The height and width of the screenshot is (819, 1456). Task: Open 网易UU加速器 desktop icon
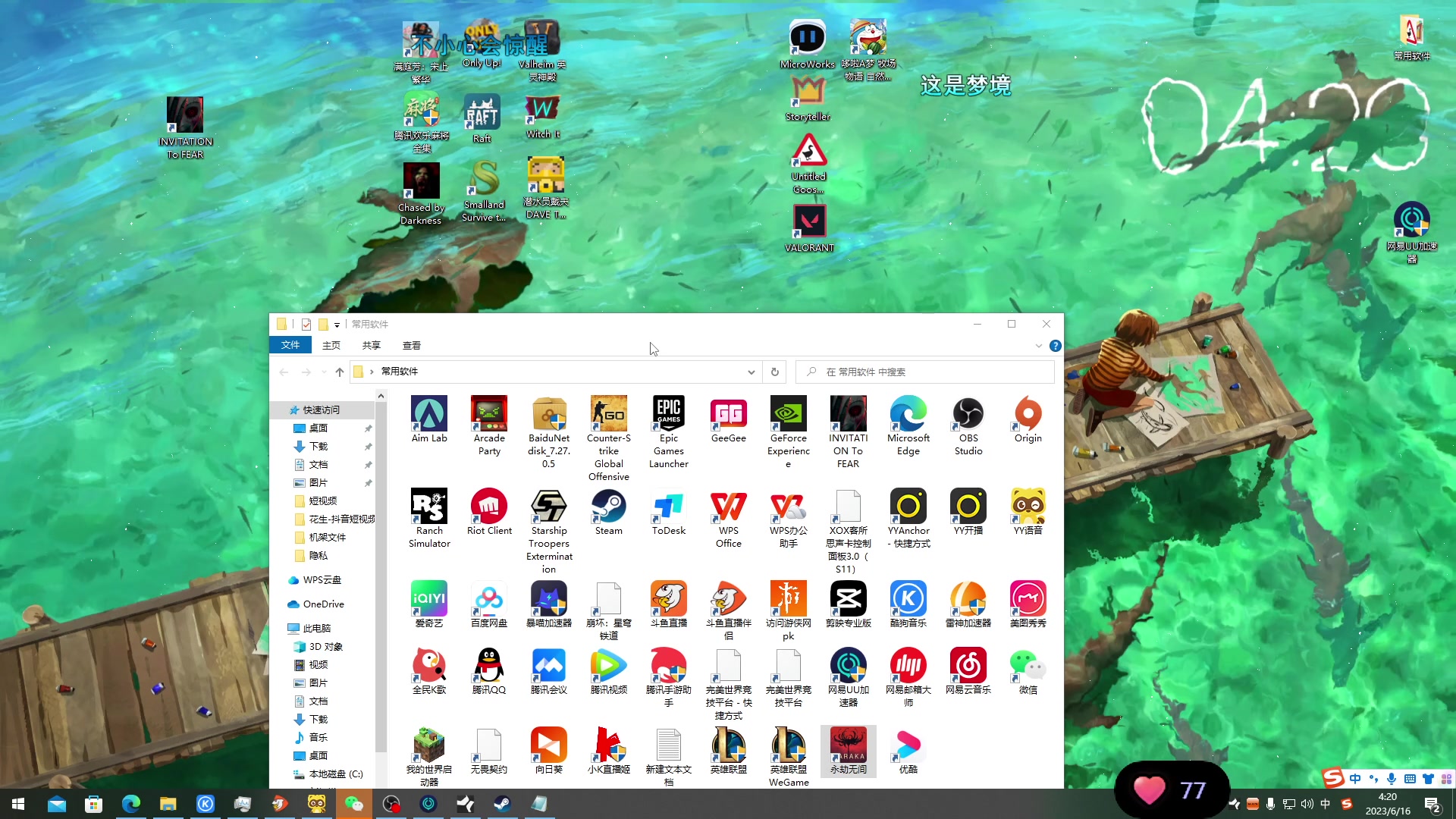(x=1412, y=232)
